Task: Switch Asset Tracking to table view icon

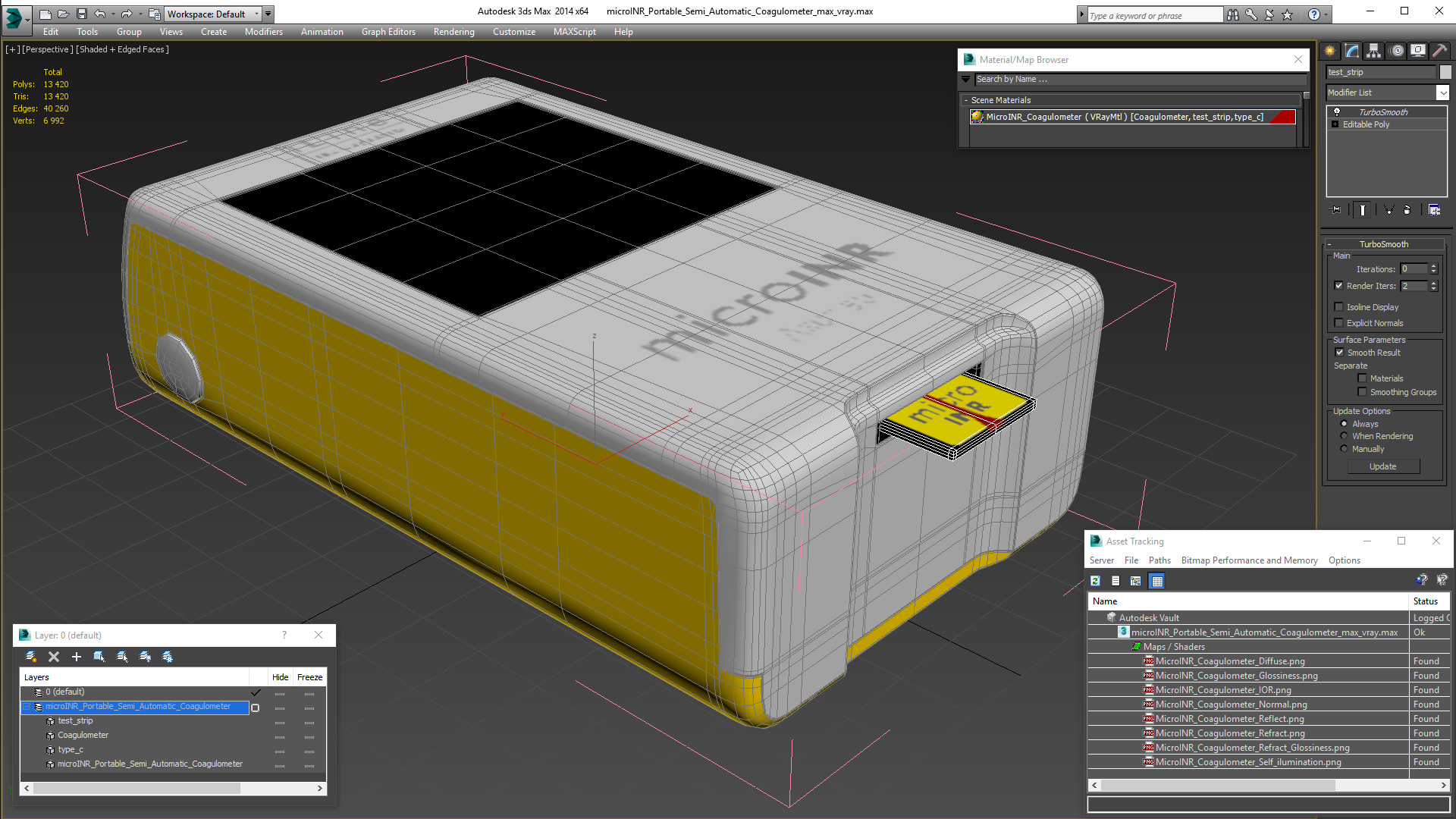Action: (1156, 581)
